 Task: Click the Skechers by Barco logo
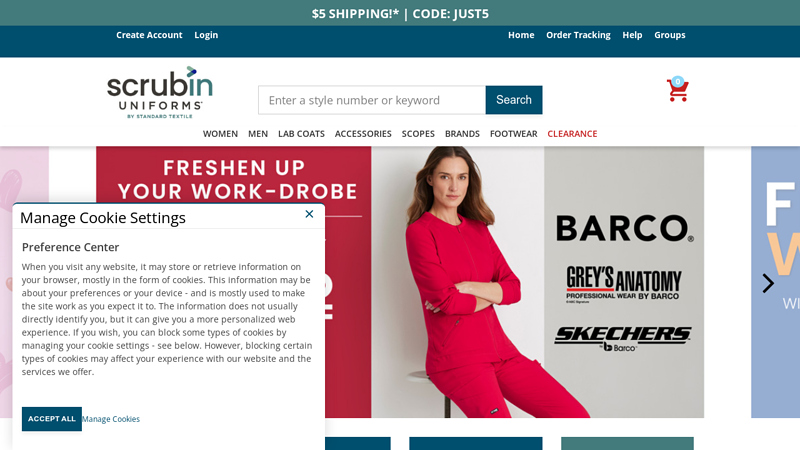click(622, 339)
